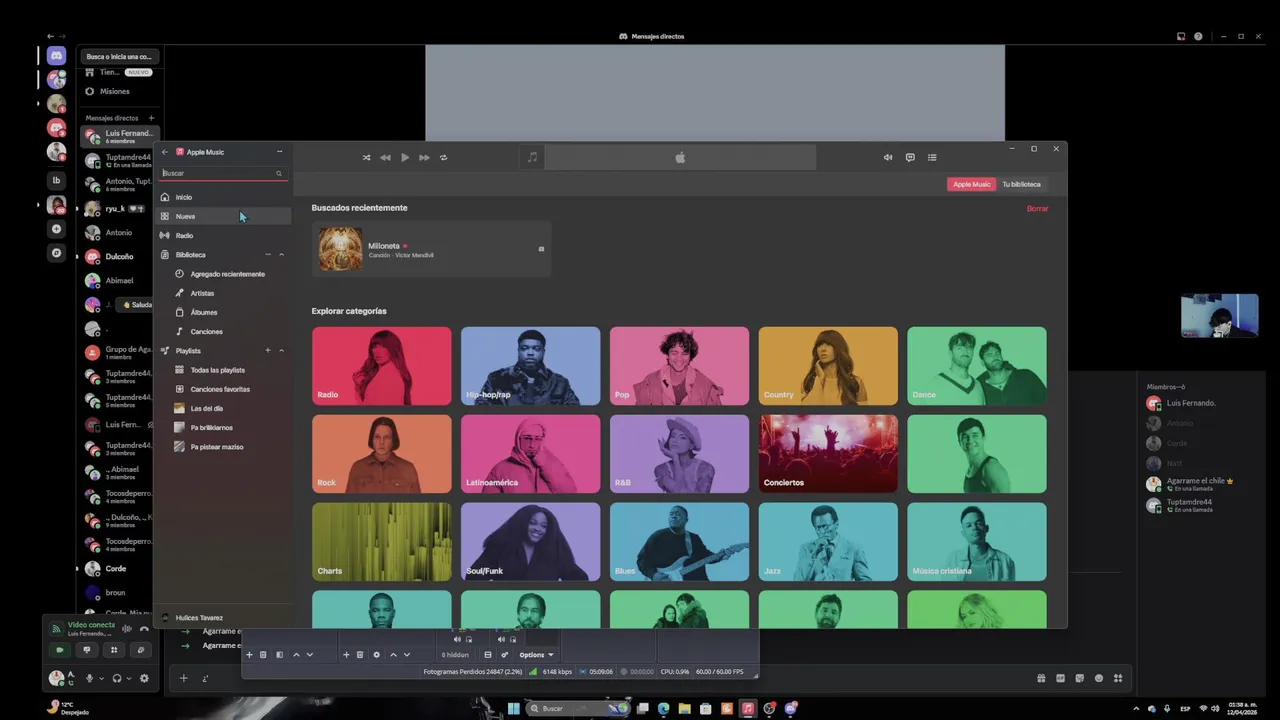Viewport: 1280px width, 720px height.
Task: Switch to Tu biblioteca search scope tab
Action: (1021, 184)
